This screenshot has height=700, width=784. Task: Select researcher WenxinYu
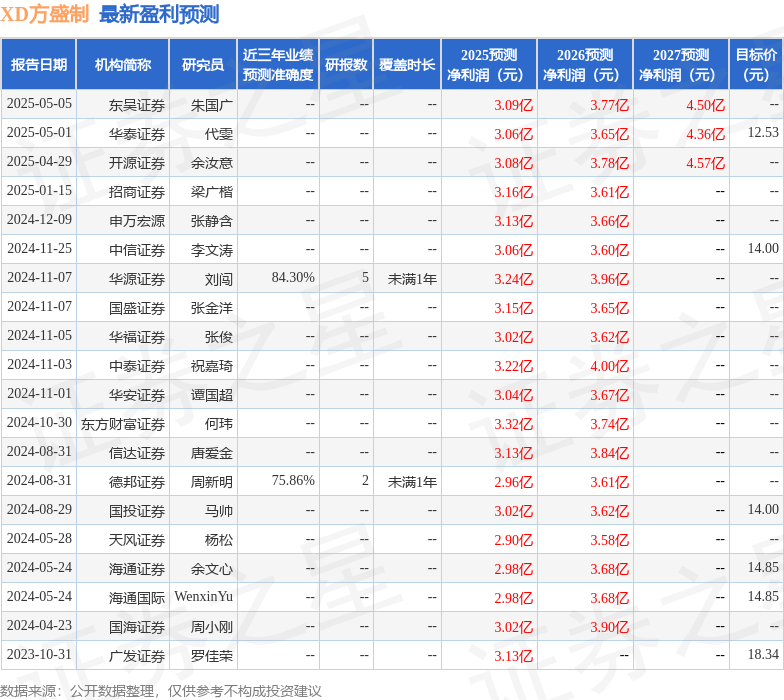[x=204, y=596]
